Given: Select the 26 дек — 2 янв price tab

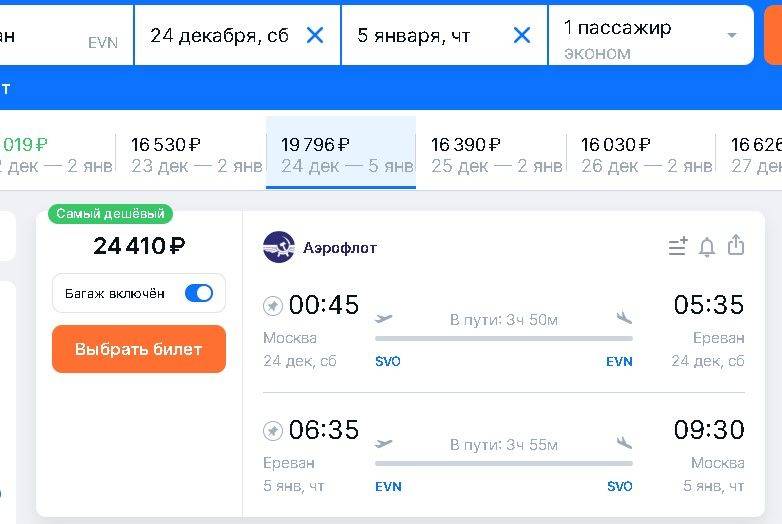Looking at the screenshot, I should click(645, 155).
